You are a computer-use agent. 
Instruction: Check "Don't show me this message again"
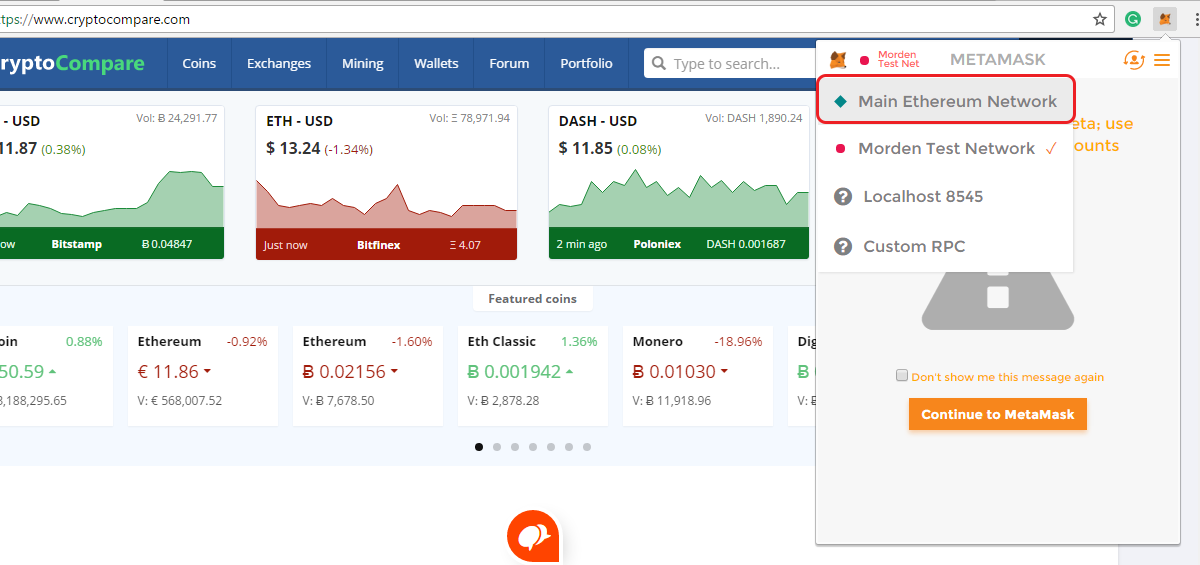pyautogui.click(x=902, y=376)
